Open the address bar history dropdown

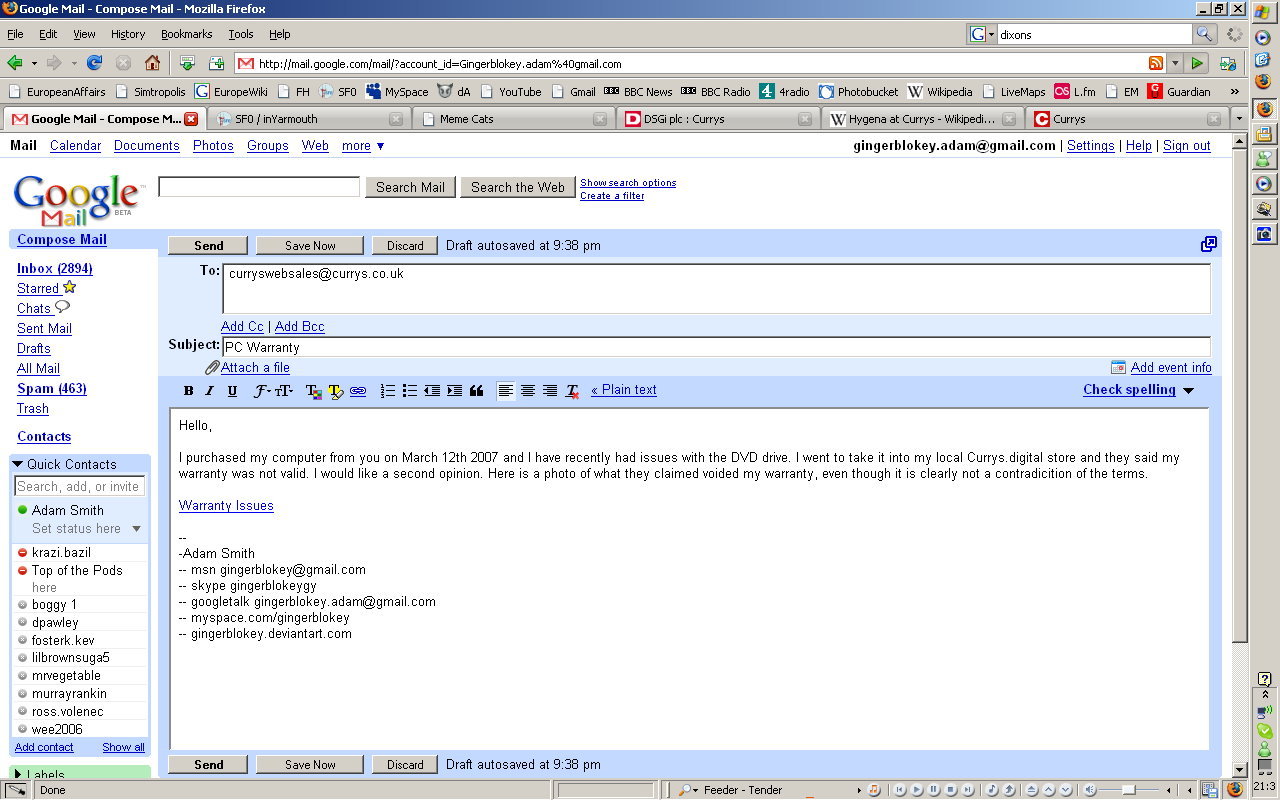tap(1175, 63)
